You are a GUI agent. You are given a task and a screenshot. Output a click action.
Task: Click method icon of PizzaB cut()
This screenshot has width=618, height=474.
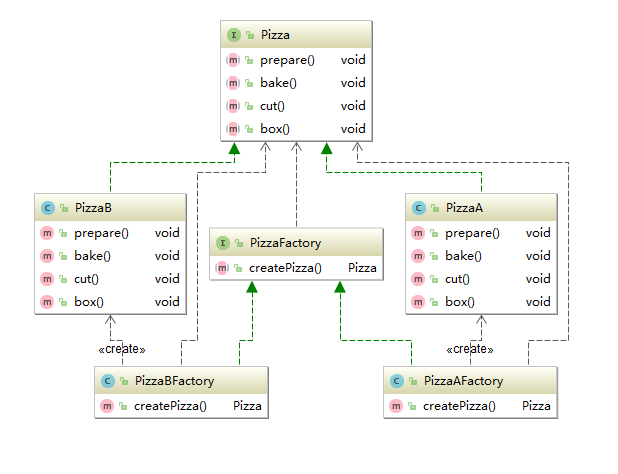pyautogui.click(x=47, y=279)
